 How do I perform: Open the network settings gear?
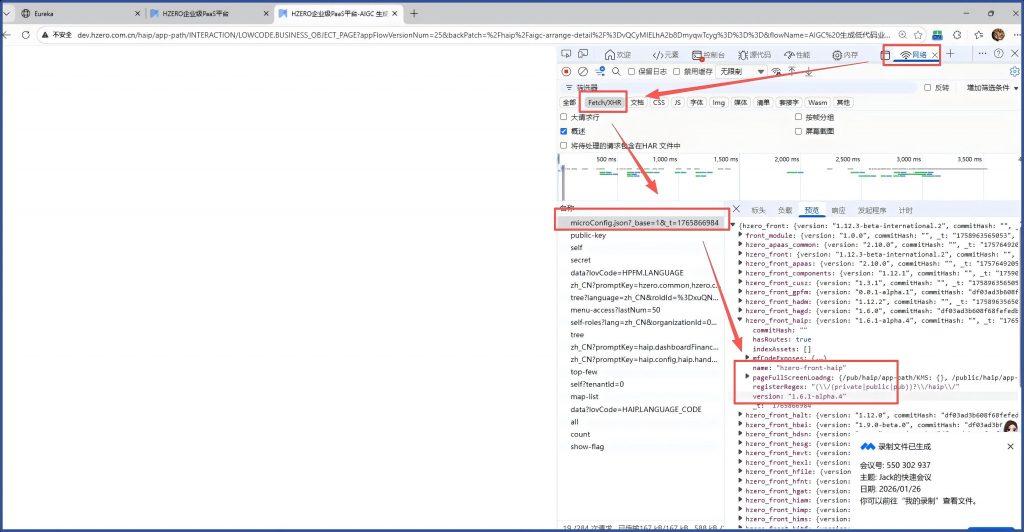[1013, 71]
